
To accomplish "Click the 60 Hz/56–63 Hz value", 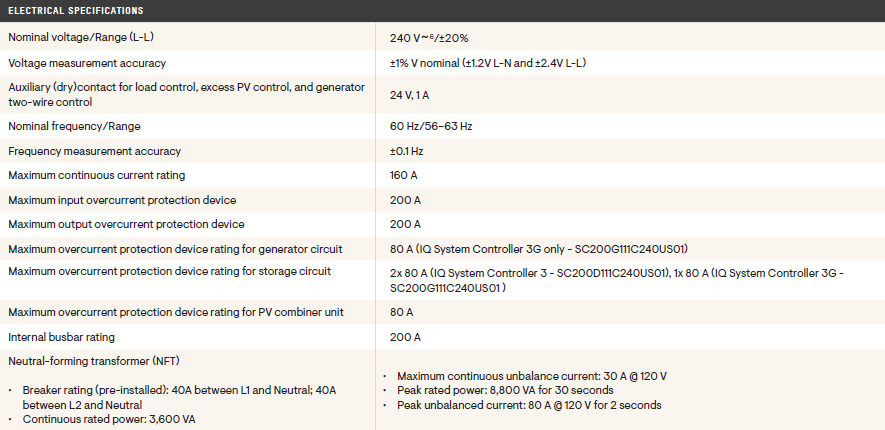I will coord(430,127).
